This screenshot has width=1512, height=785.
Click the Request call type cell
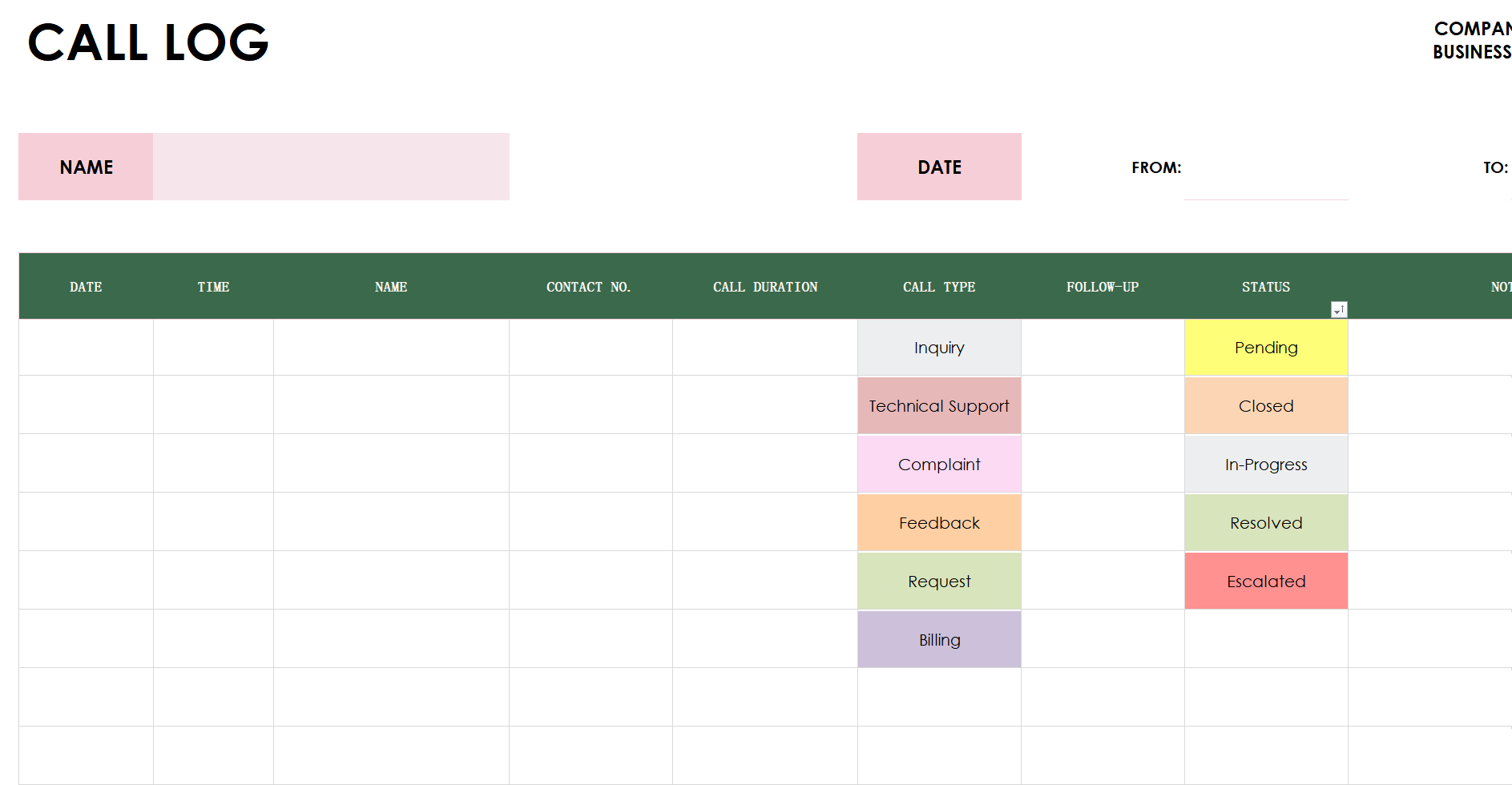939,581
